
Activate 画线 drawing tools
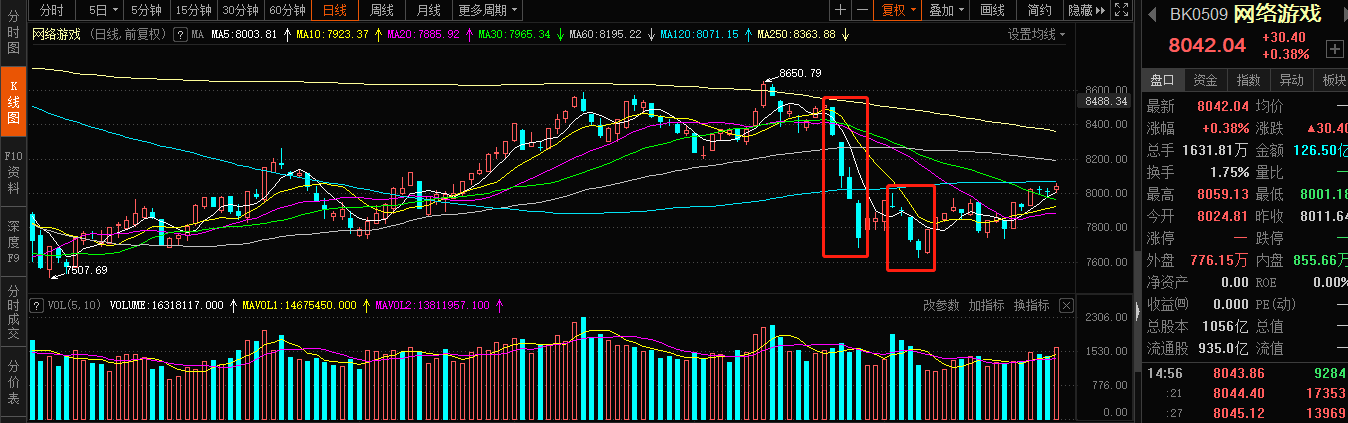(992, 10)
